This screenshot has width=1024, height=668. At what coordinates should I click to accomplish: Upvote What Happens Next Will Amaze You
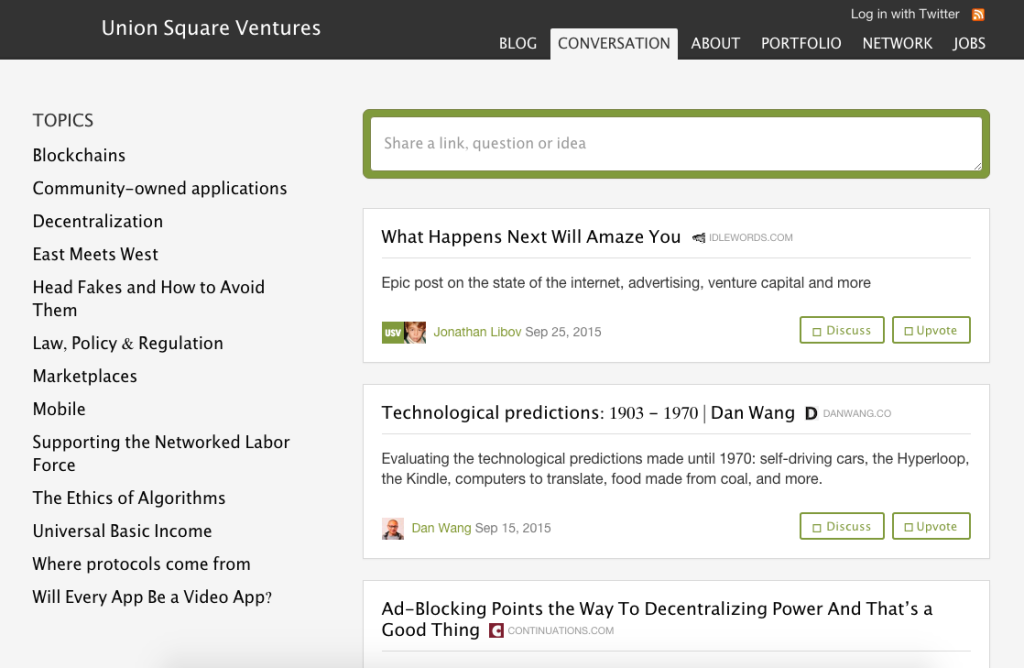931,330
